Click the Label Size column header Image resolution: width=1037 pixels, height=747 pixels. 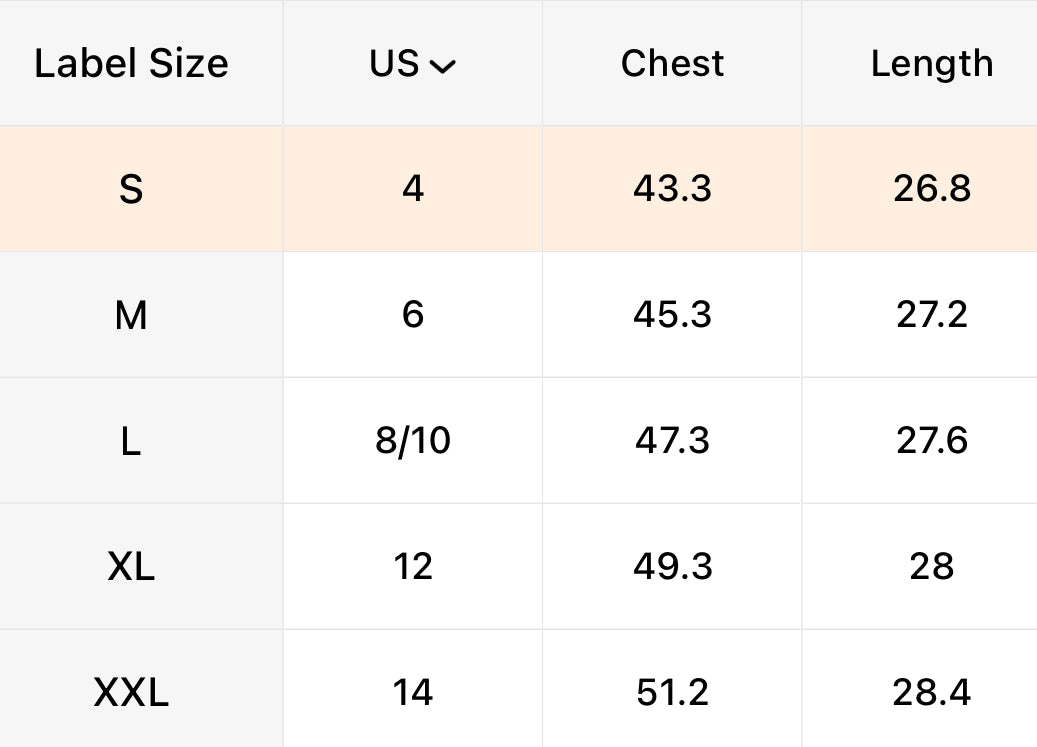131,64
